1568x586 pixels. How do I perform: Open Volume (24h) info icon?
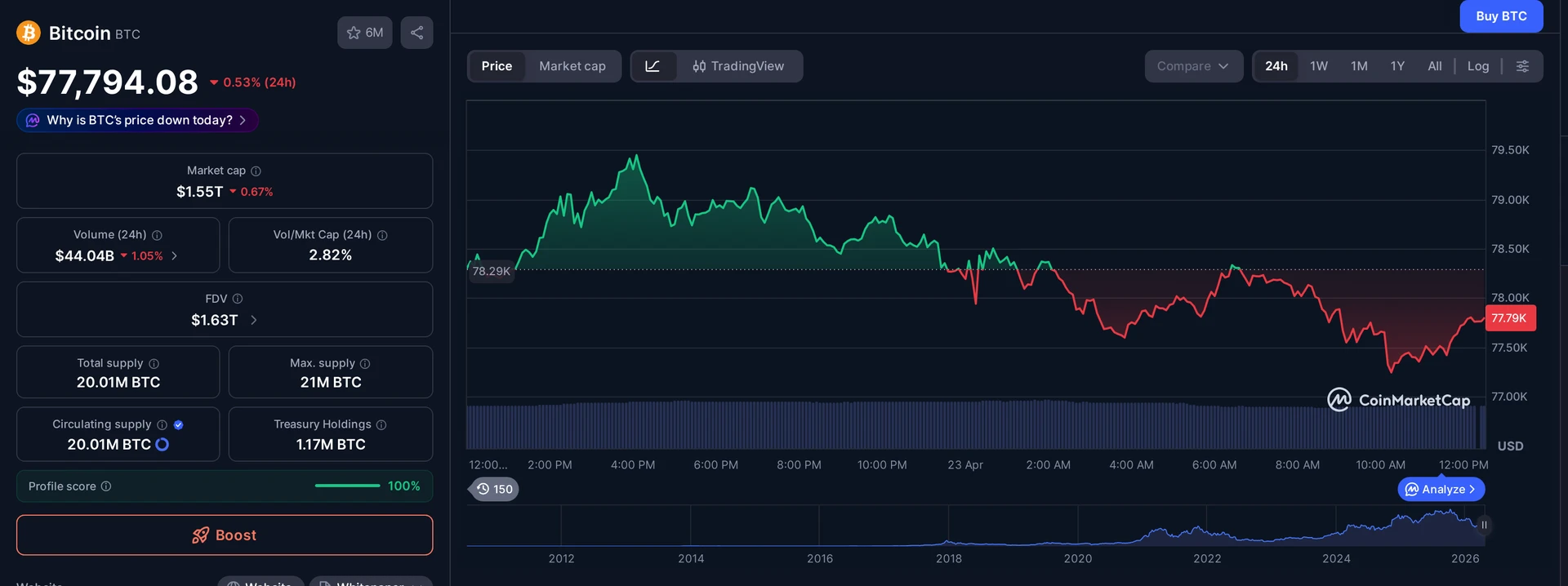[157, 235]
